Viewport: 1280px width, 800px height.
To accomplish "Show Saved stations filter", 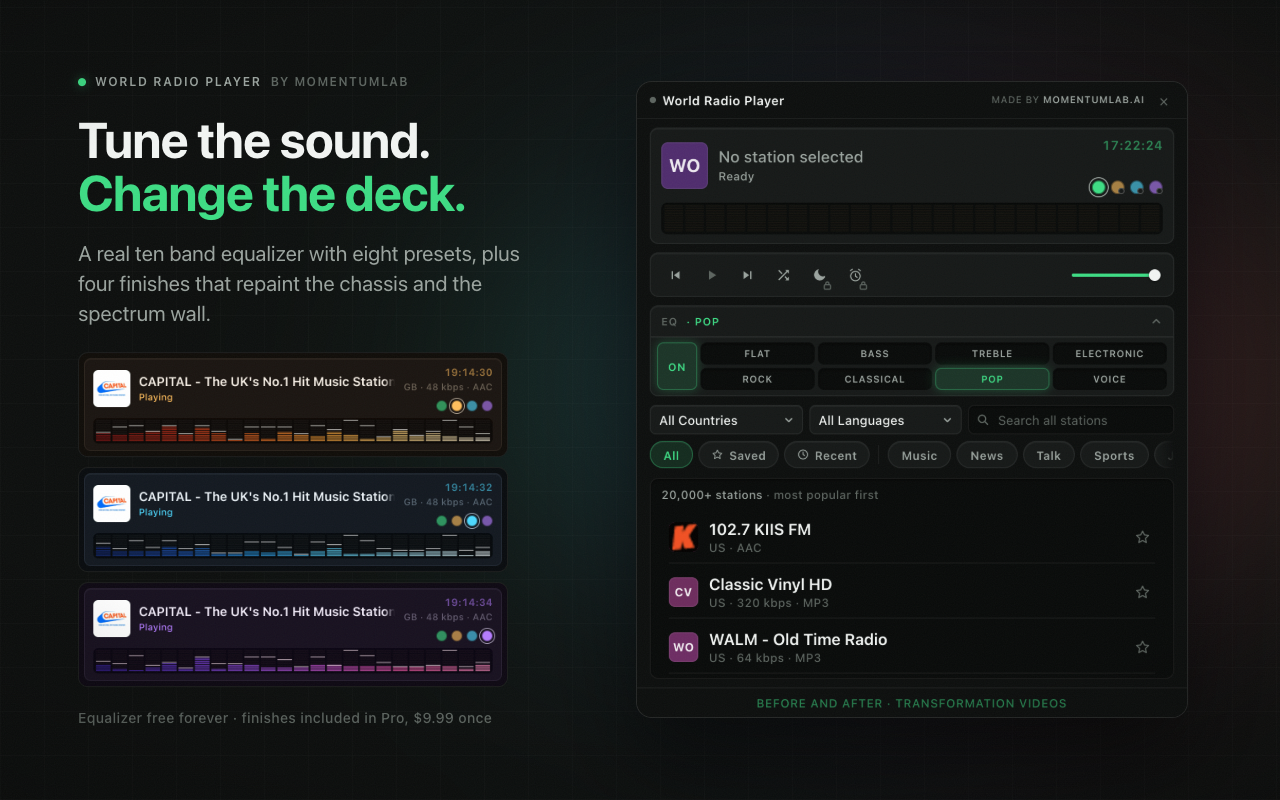I will 738,455.
